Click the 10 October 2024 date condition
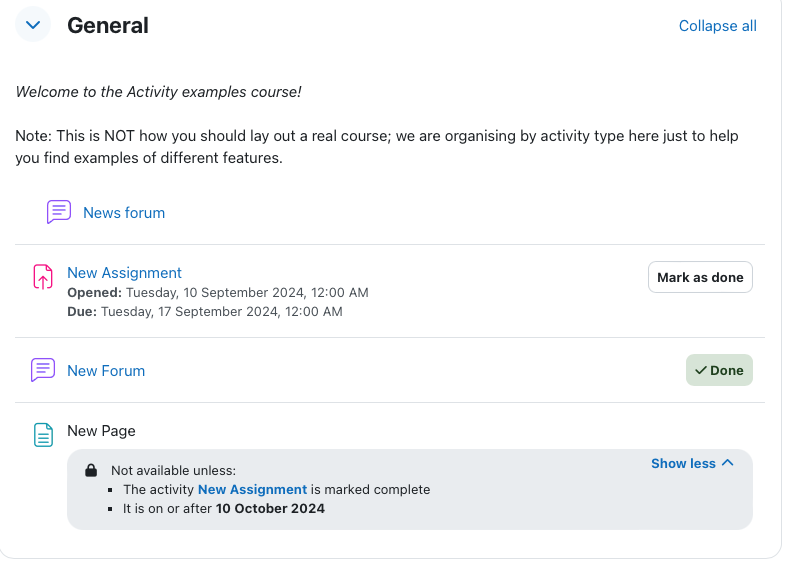This screenshot has width=799, height=575. 270,508
